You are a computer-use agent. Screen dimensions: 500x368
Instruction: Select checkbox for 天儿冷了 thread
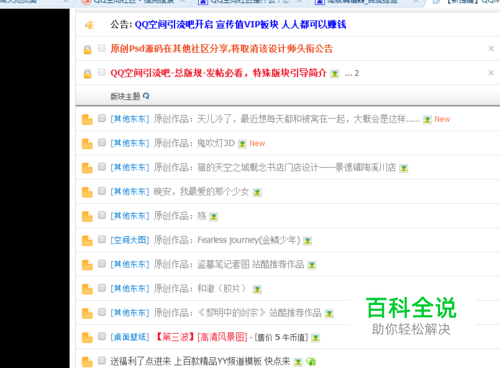(102, 118)
